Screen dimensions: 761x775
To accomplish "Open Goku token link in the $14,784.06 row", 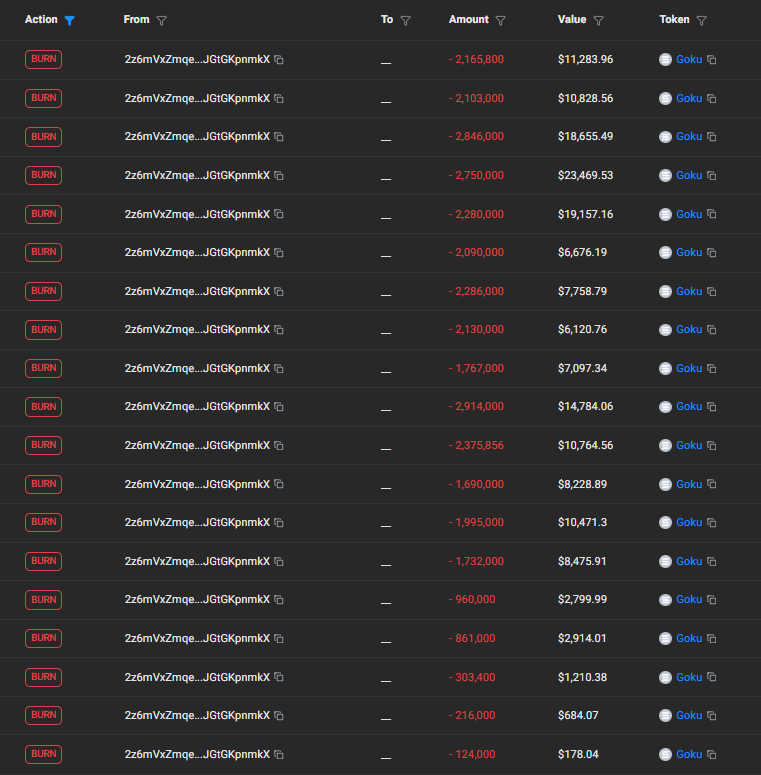I will point(689,406).
